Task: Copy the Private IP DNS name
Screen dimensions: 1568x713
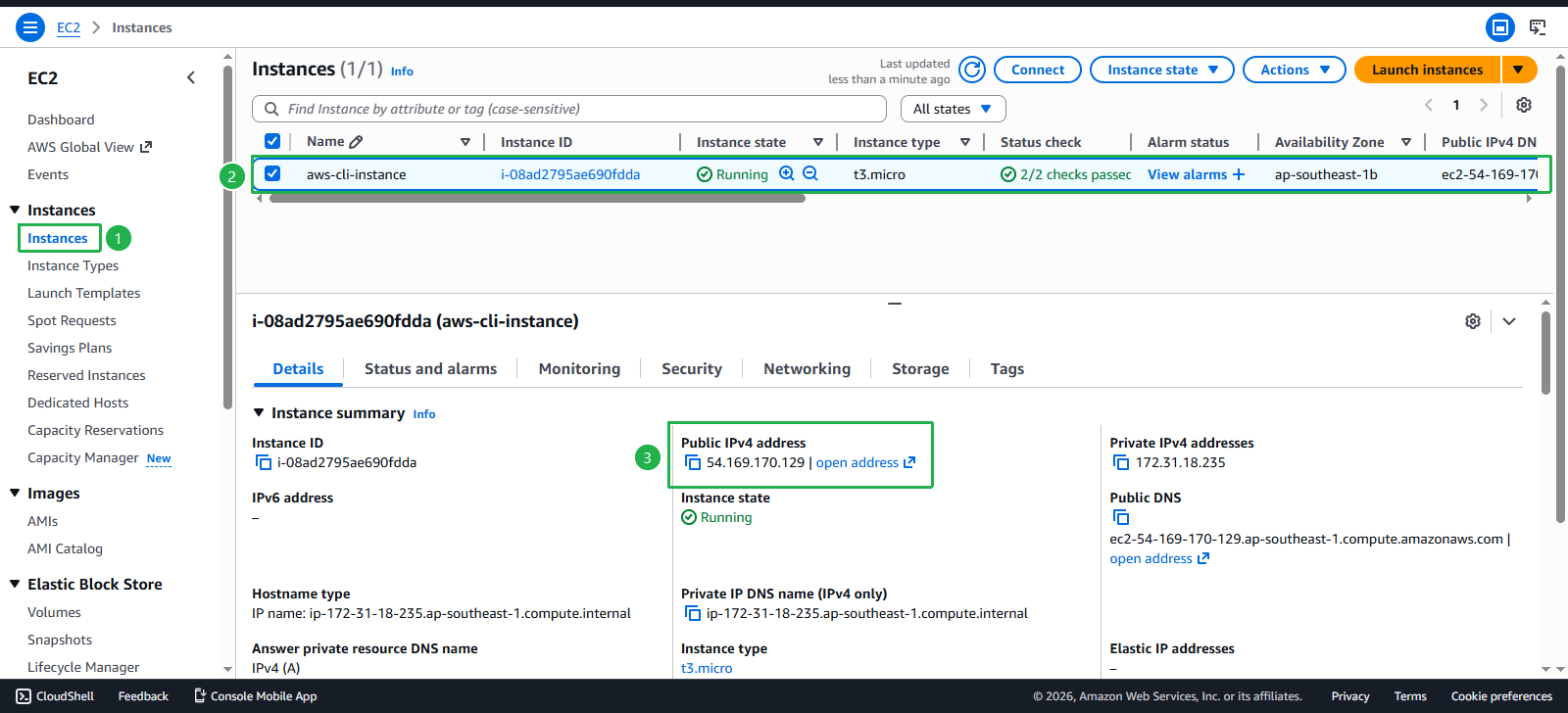Action: point(692,613)
